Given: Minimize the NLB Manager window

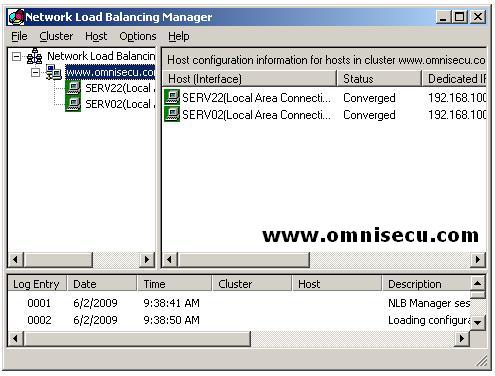Looking at the screenshot, I should click(x=443, y=17).
